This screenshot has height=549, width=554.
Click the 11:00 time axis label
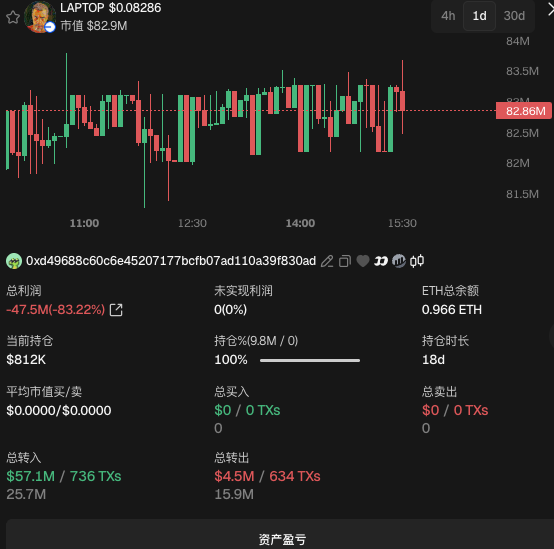click(x=84, y=223)
